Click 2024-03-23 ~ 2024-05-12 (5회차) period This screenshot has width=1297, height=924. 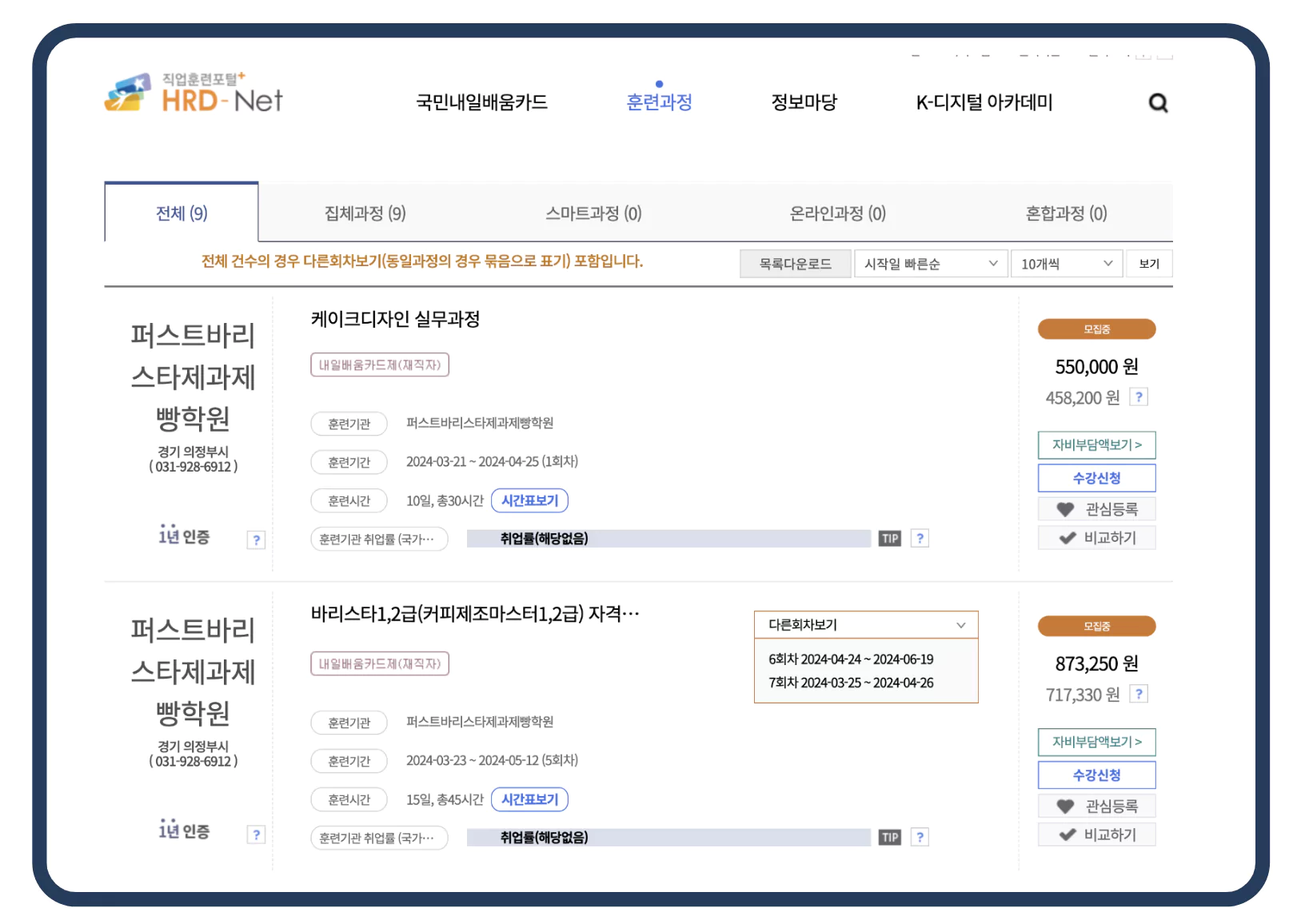(x=492, y=760)
